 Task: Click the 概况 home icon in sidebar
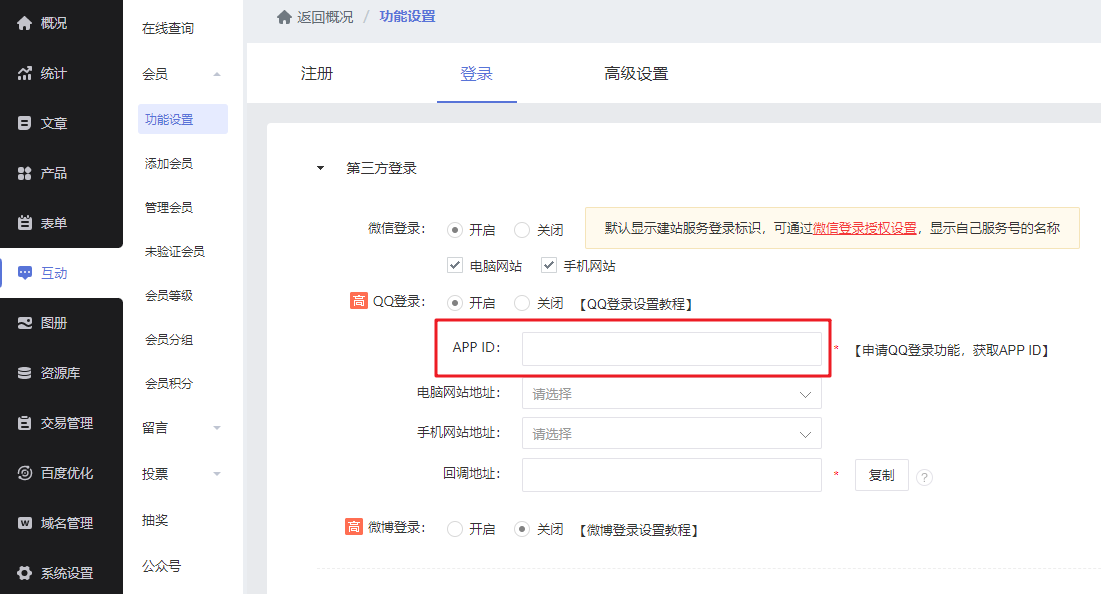tap(25, 23)
